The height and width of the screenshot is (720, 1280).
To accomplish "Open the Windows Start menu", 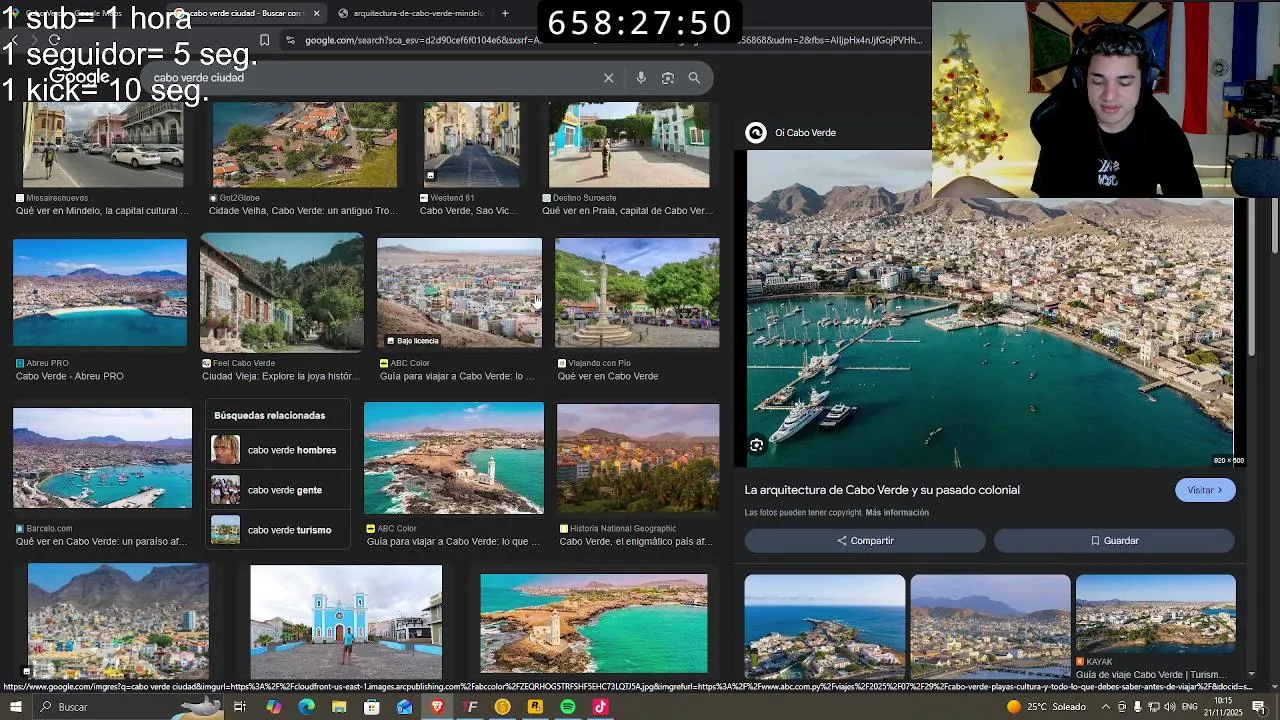I will tap(15, 707).
